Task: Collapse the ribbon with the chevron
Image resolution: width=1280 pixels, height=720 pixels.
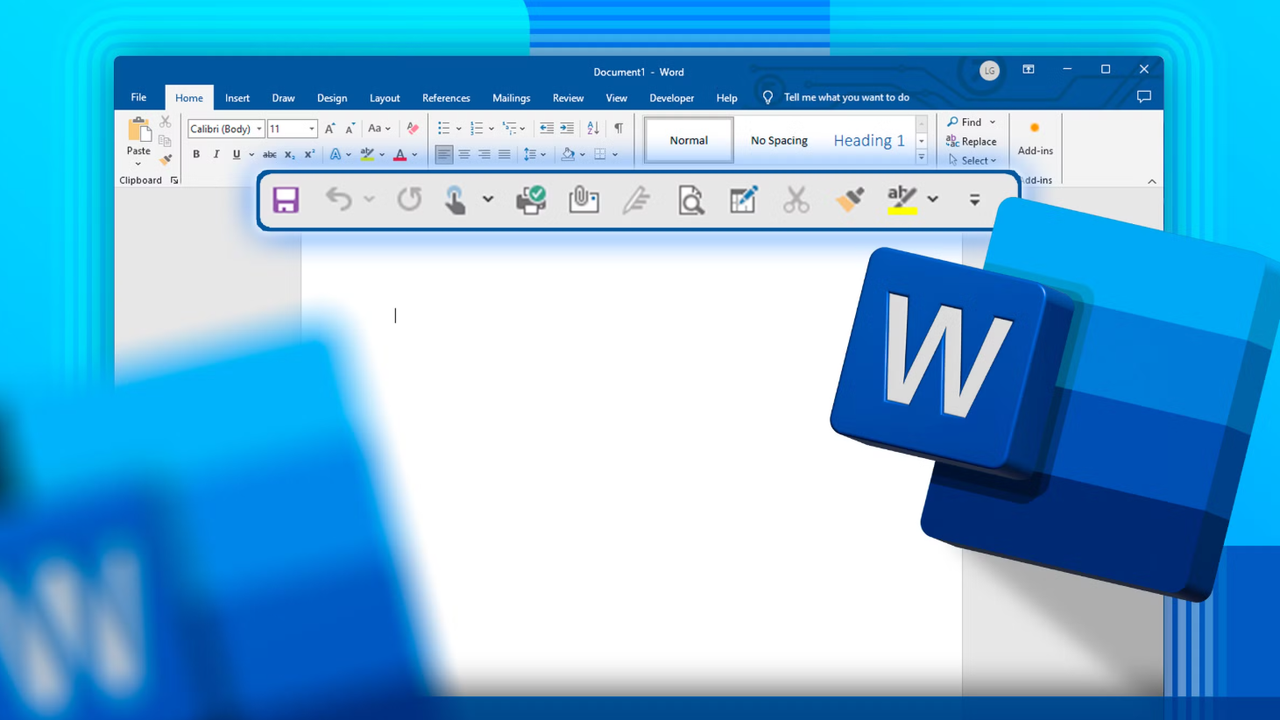Action: pyautogui.click(x=1152, y=181)
